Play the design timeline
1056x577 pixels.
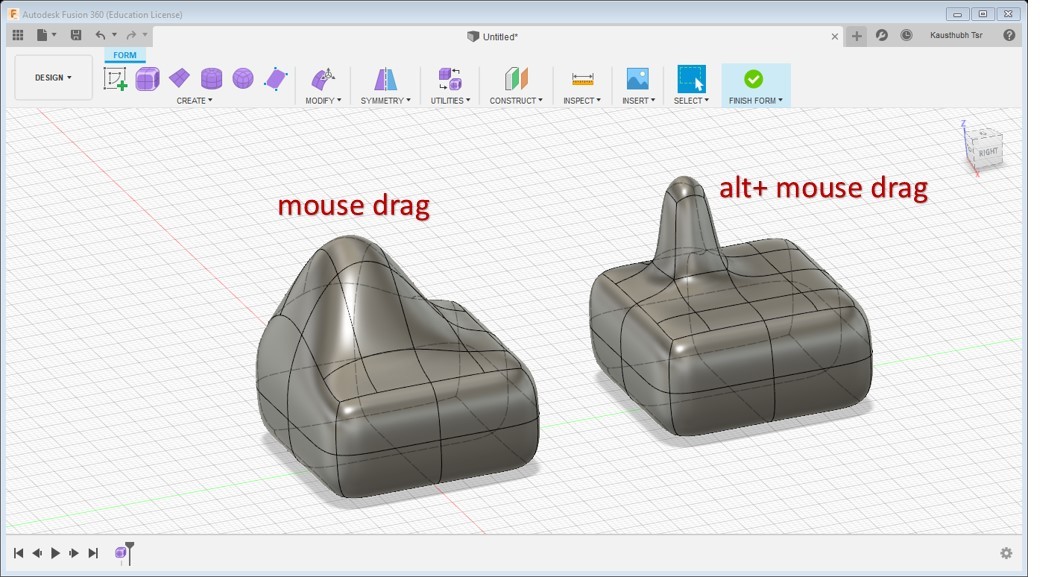point(55,553)
